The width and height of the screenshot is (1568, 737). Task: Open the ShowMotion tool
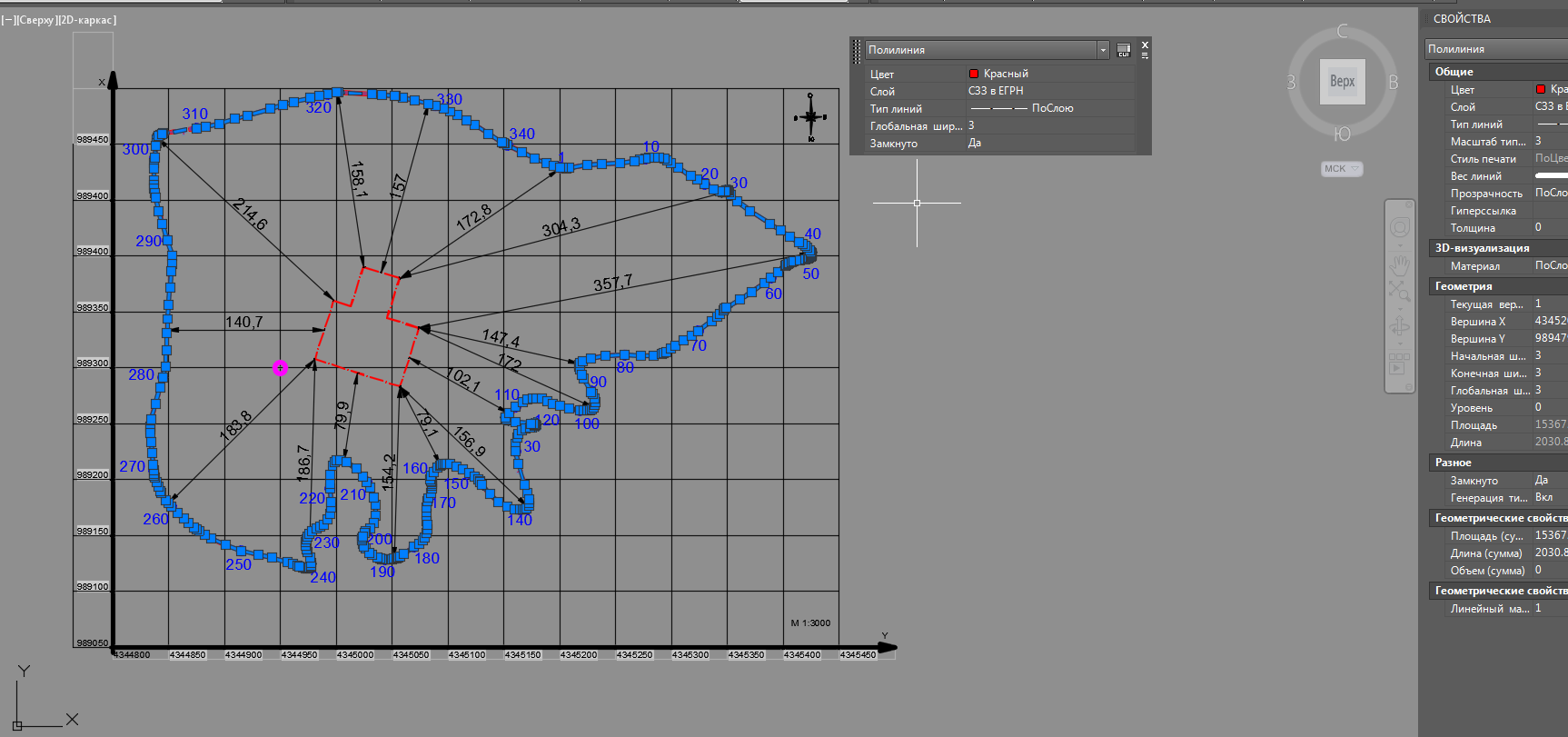click(x=1399, y=364)
